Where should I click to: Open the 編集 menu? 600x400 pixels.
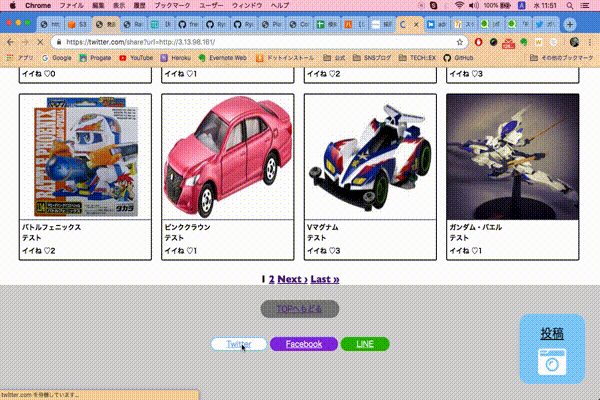tap(98, 5)
